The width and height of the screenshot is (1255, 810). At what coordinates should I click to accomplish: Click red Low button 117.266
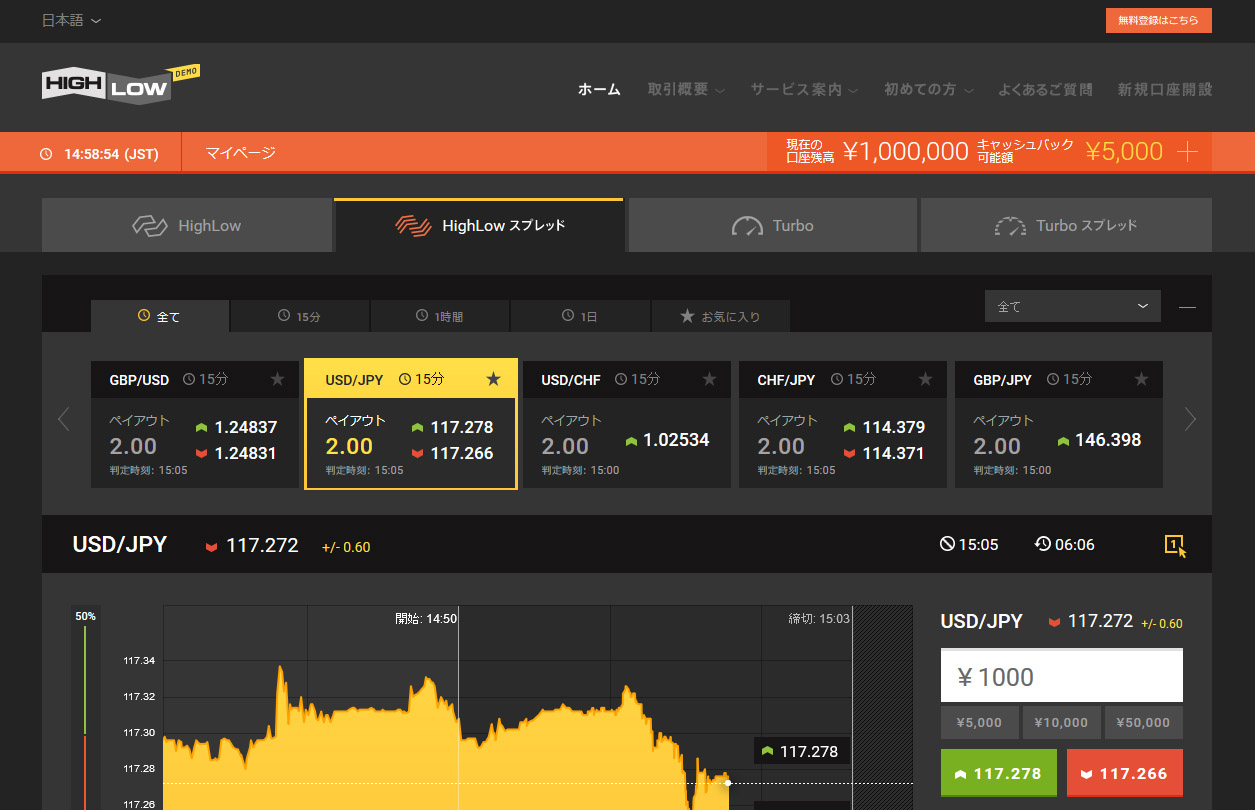[x=1125, y=773]
